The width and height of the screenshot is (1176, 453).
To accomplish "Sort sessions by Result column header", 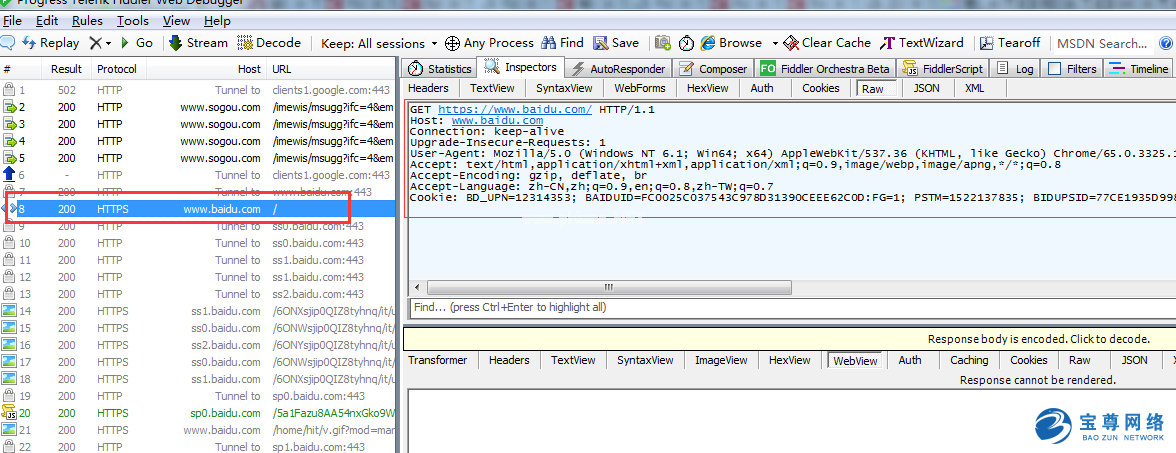I will [x=66, y=69].
